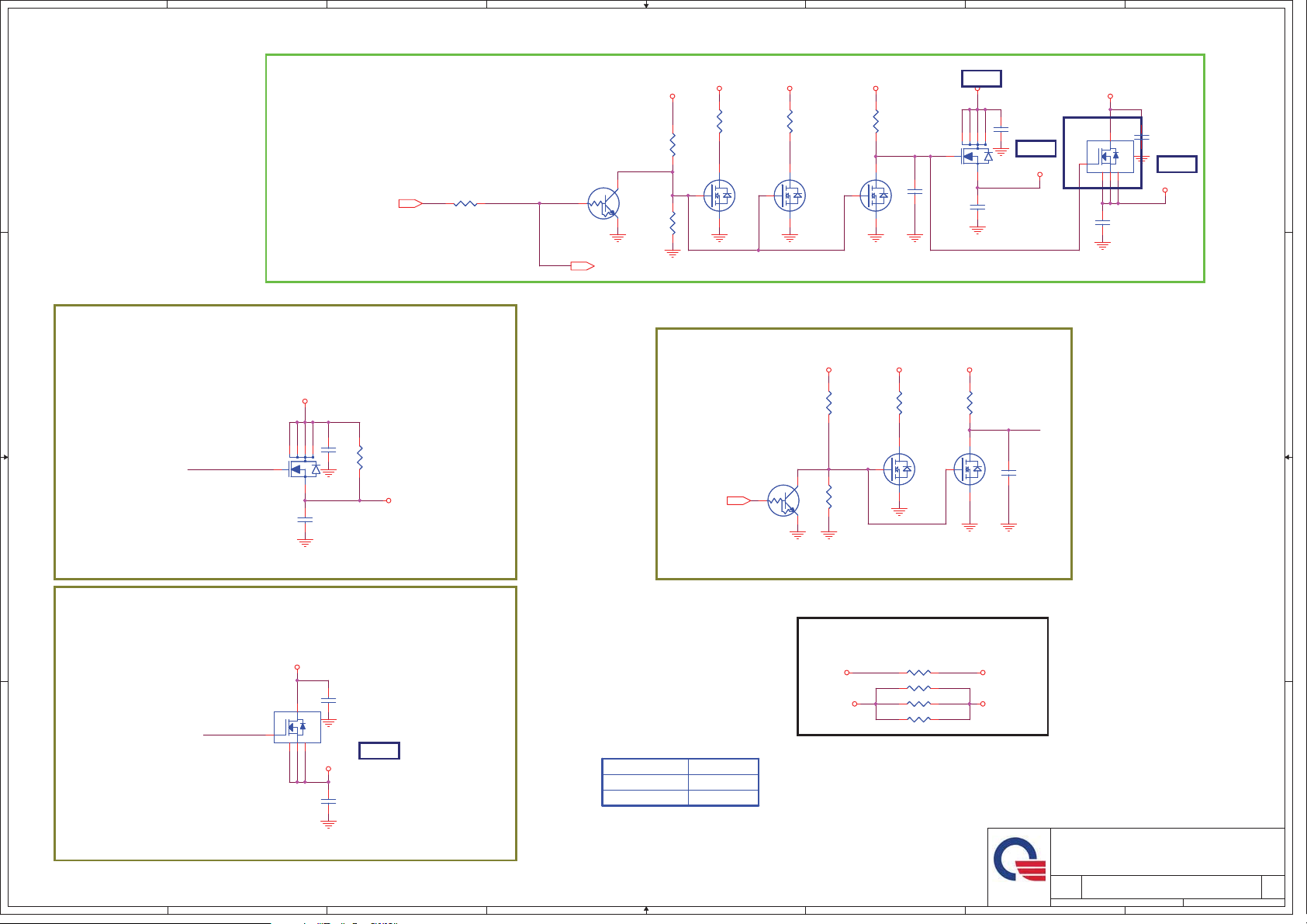
Task: Select the red input port in the right olive block
Action: click(738, 500)
